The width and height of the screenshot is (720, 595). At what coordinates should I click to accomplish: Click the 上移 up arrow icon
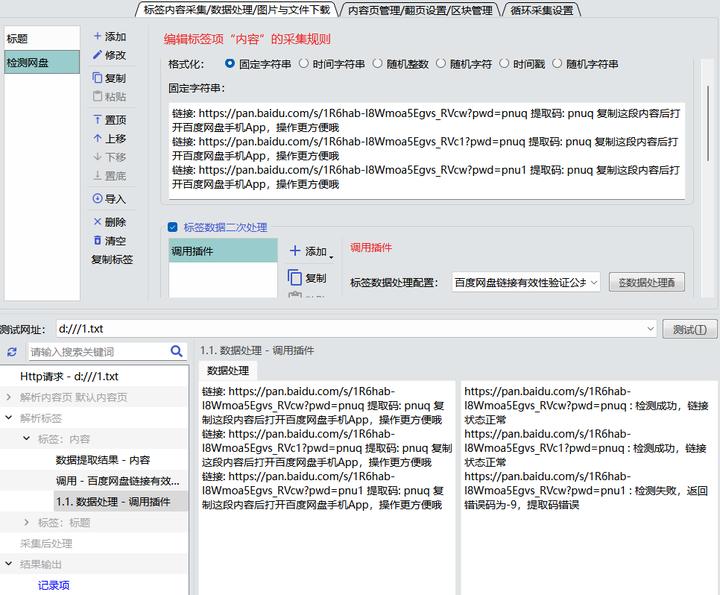[x=97, y=138]
